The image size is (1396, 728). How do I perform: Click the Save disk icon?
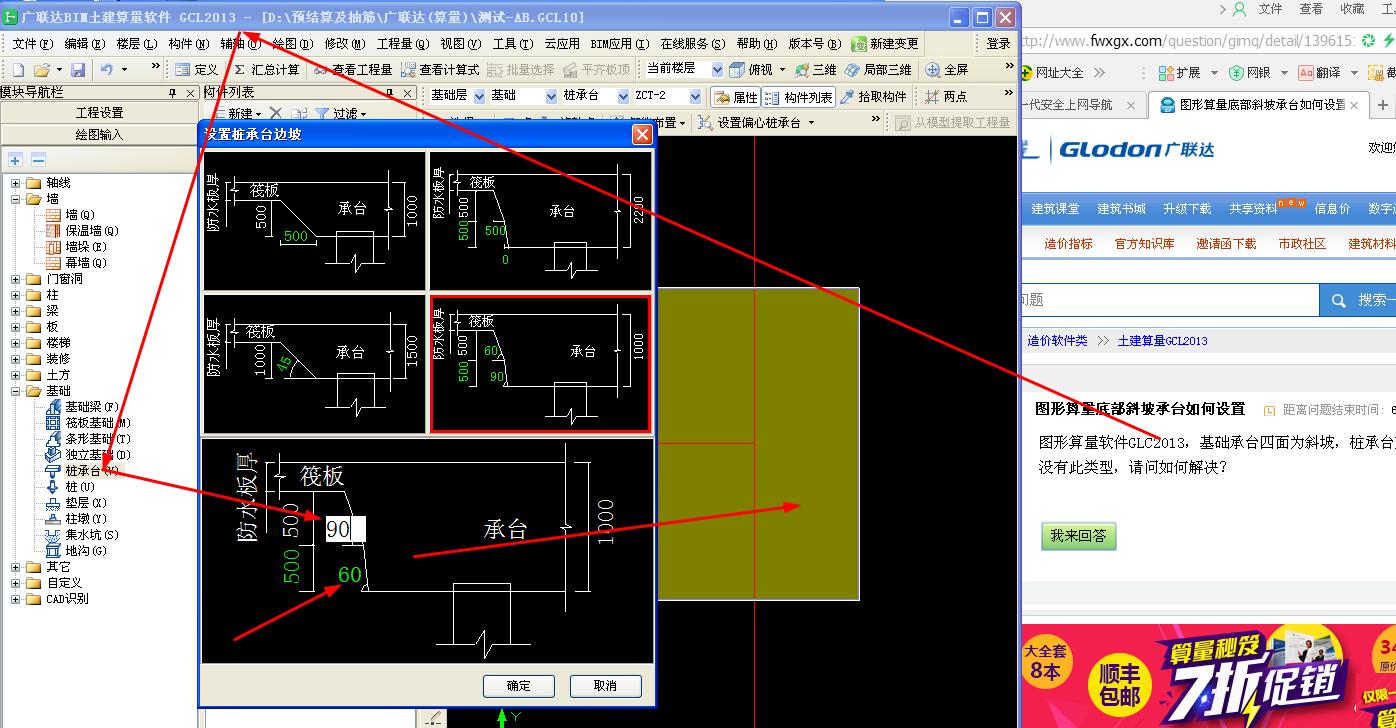pos(77,70)
